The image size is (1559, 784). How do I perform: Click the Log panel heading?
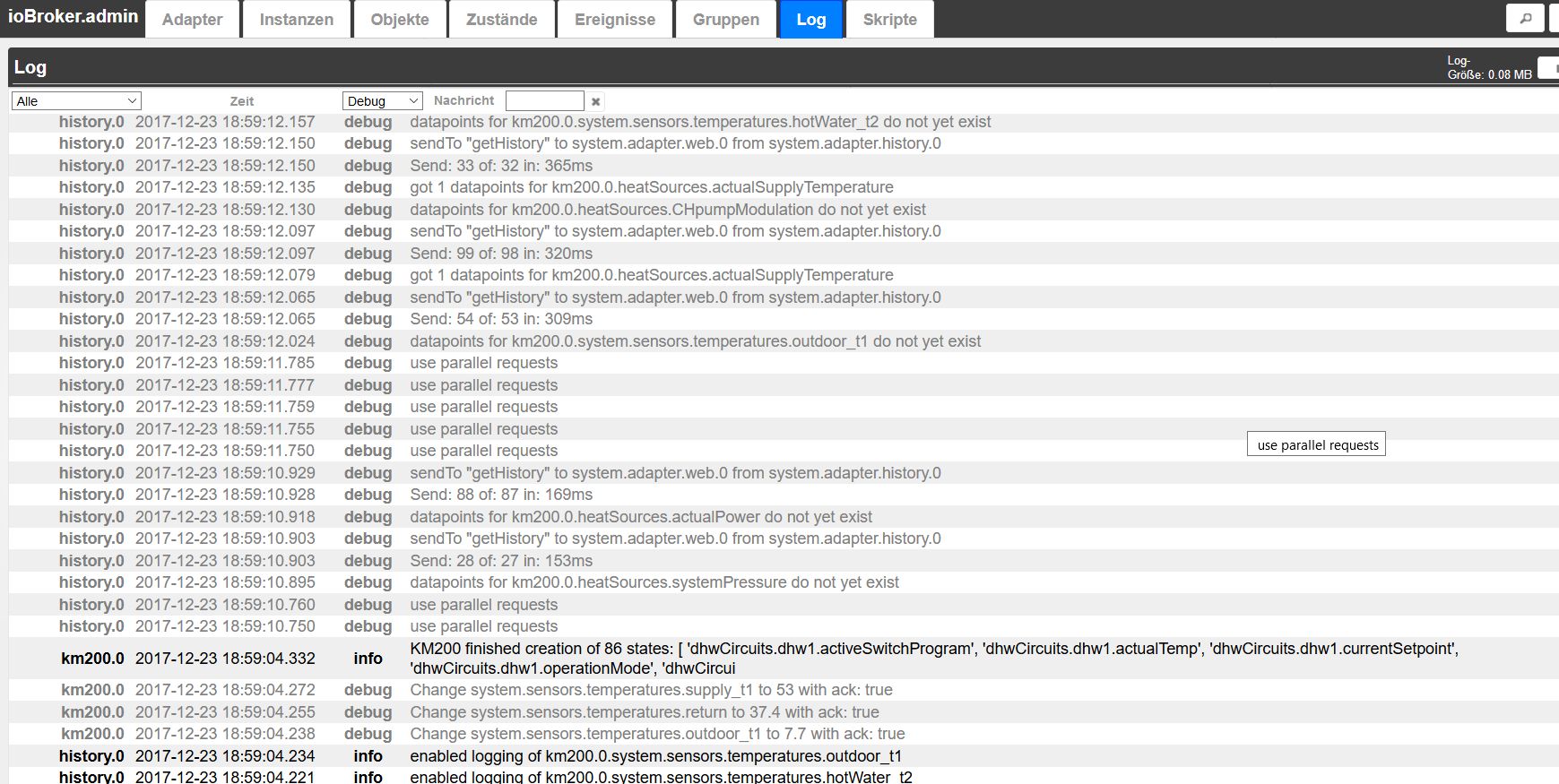coord(30,67)
